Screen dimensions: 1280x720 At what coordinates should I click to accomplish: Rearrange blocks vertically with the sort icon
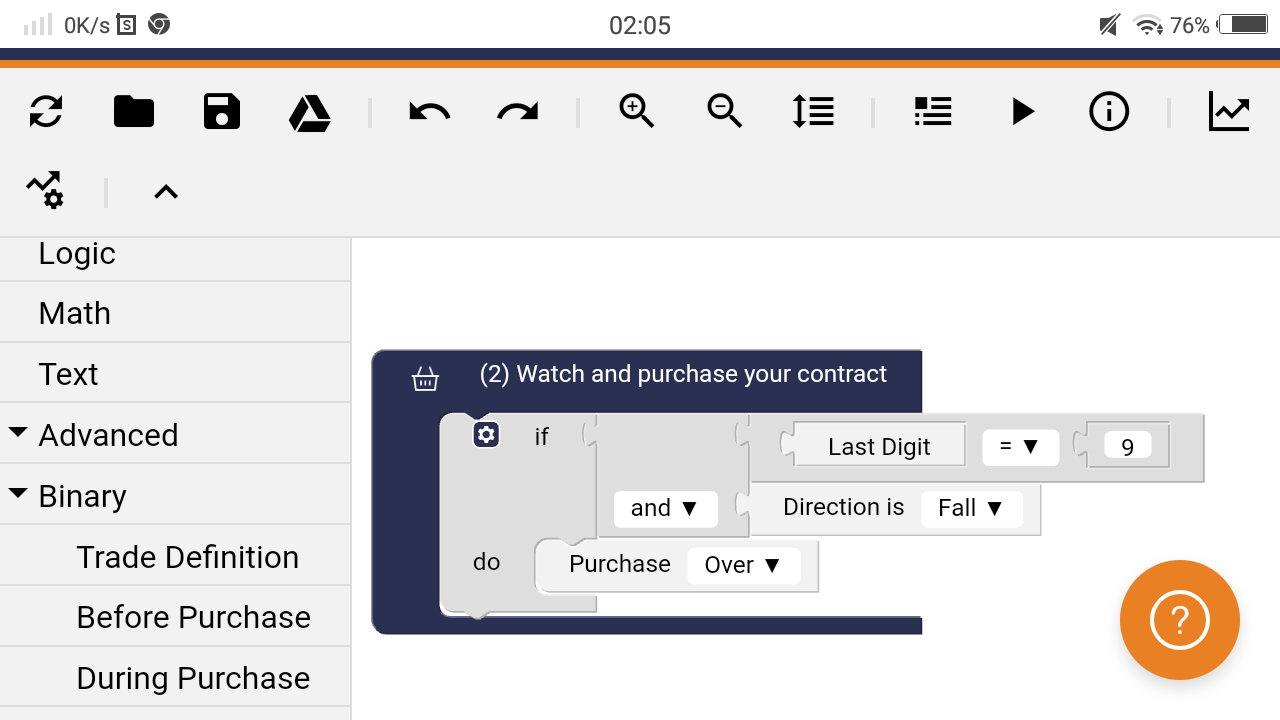point(813,112)
